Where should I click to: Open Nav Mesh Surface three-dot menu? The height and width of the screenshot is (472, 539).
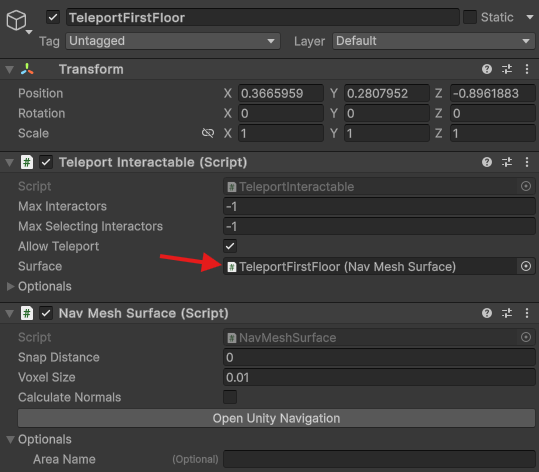coord(527,313)
